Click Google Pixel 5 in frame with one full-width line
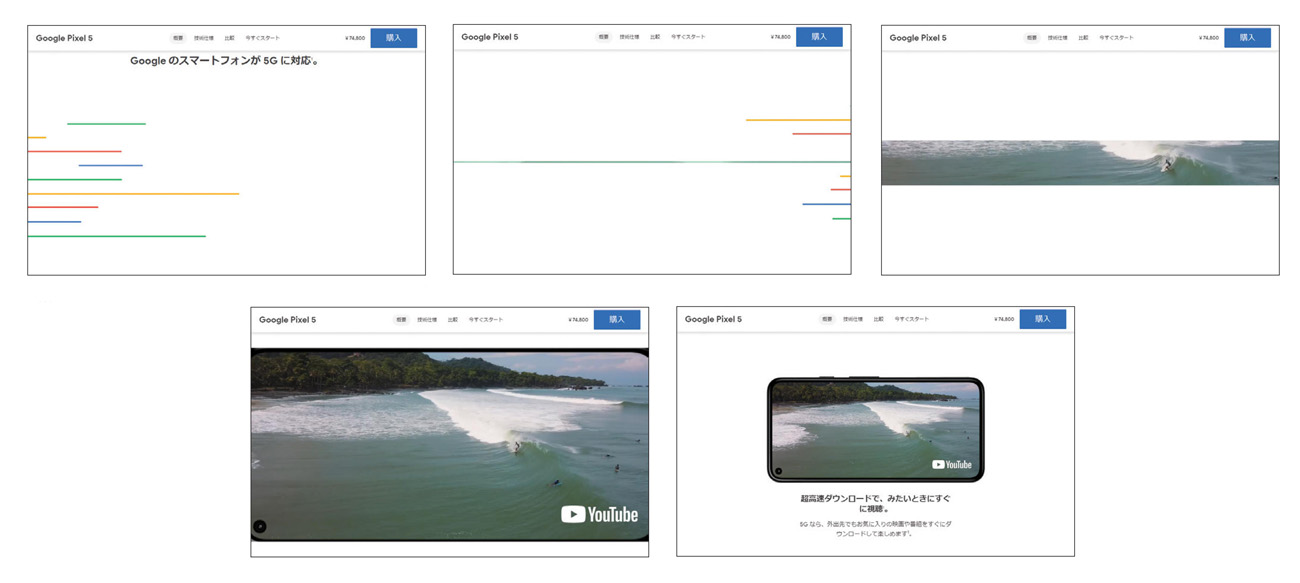1300x583 pixels. coord(490,37)
